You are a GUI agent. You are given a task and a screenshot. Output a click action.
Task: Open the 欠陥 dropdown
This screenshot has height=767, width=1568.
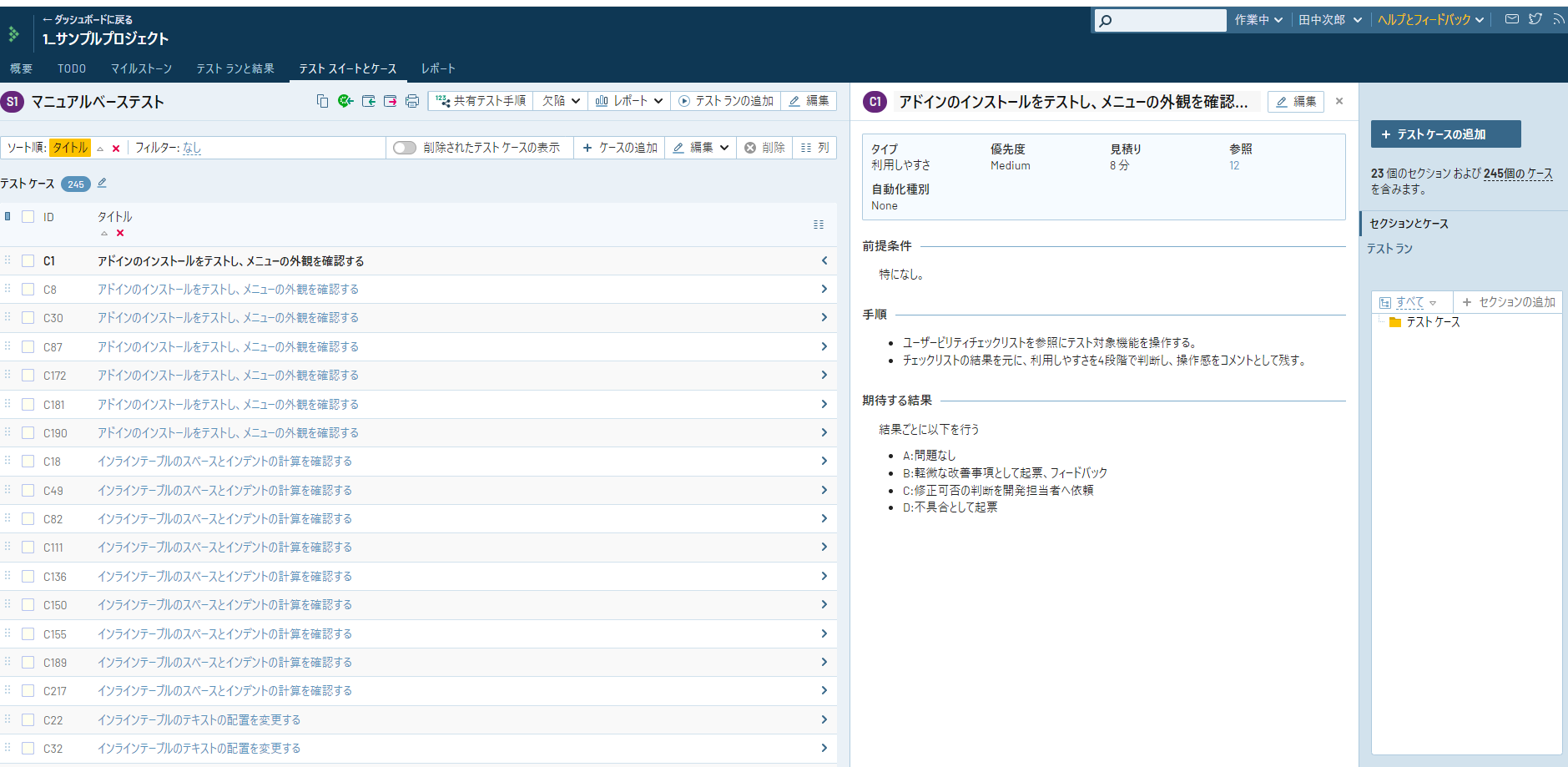pos(561,101)
